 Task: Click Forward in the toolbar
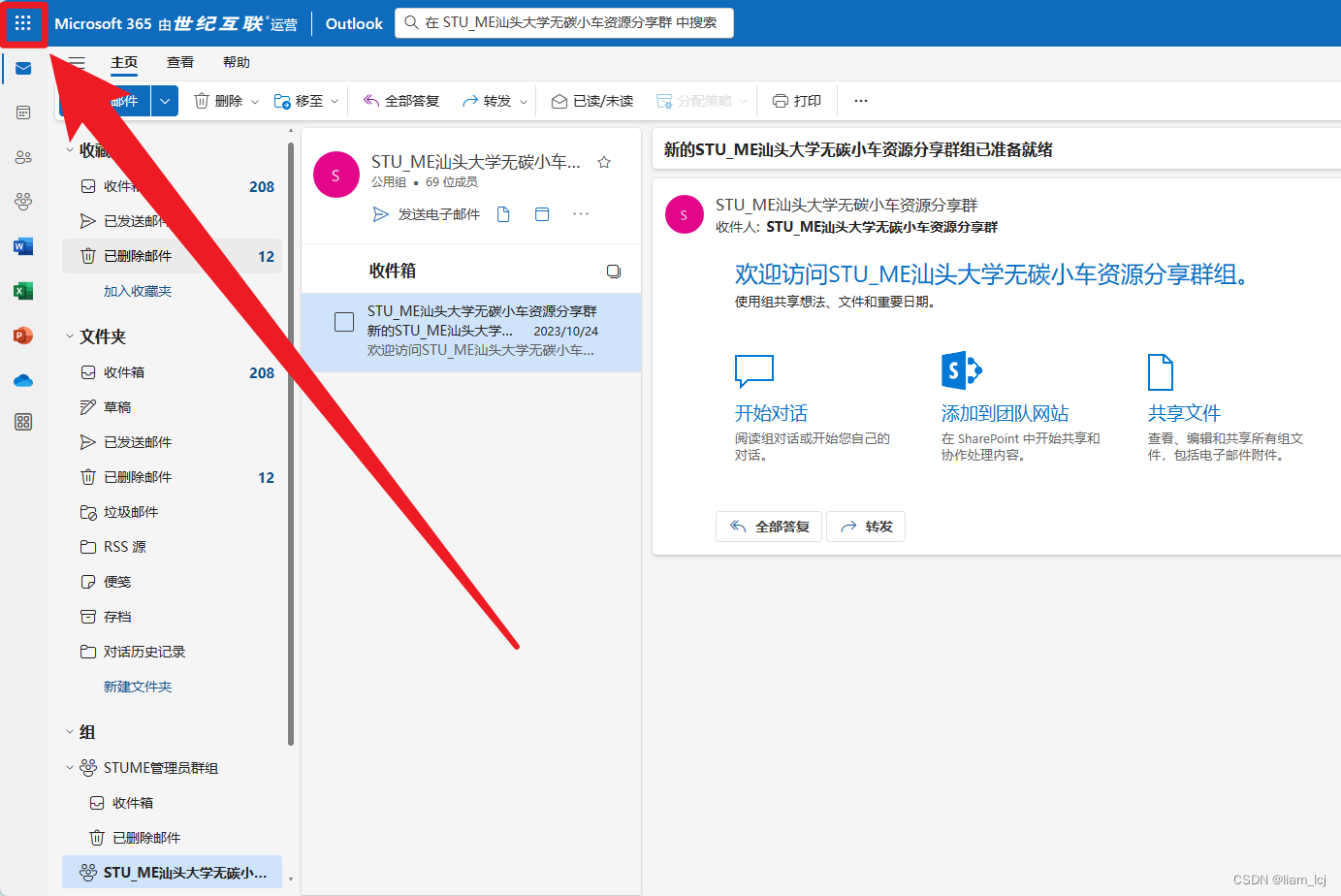[x=487, y=101]
